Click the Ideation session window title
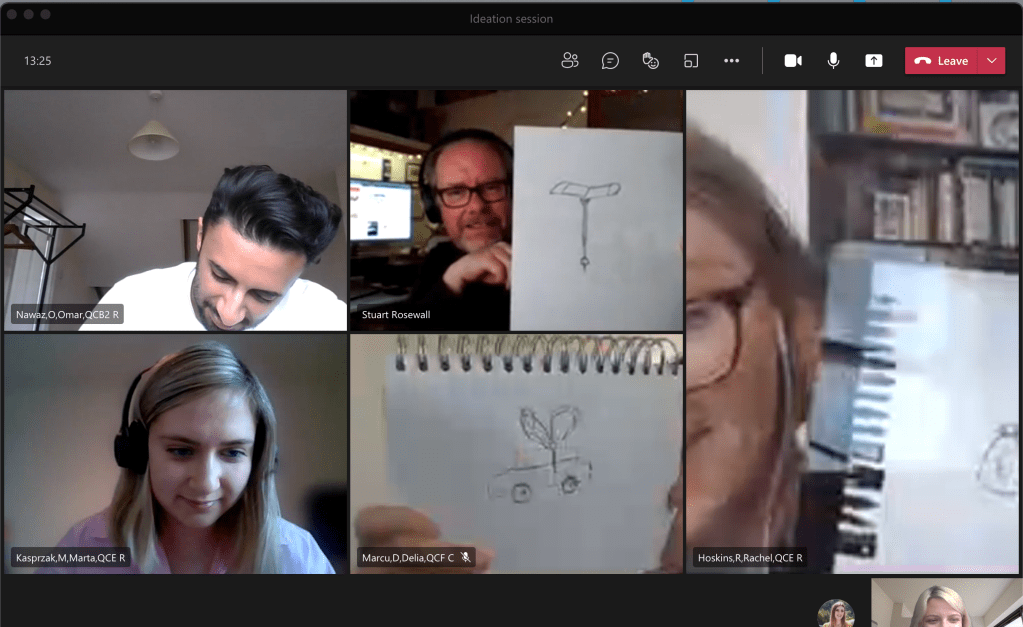1023x627 pixels. point(511,19)
